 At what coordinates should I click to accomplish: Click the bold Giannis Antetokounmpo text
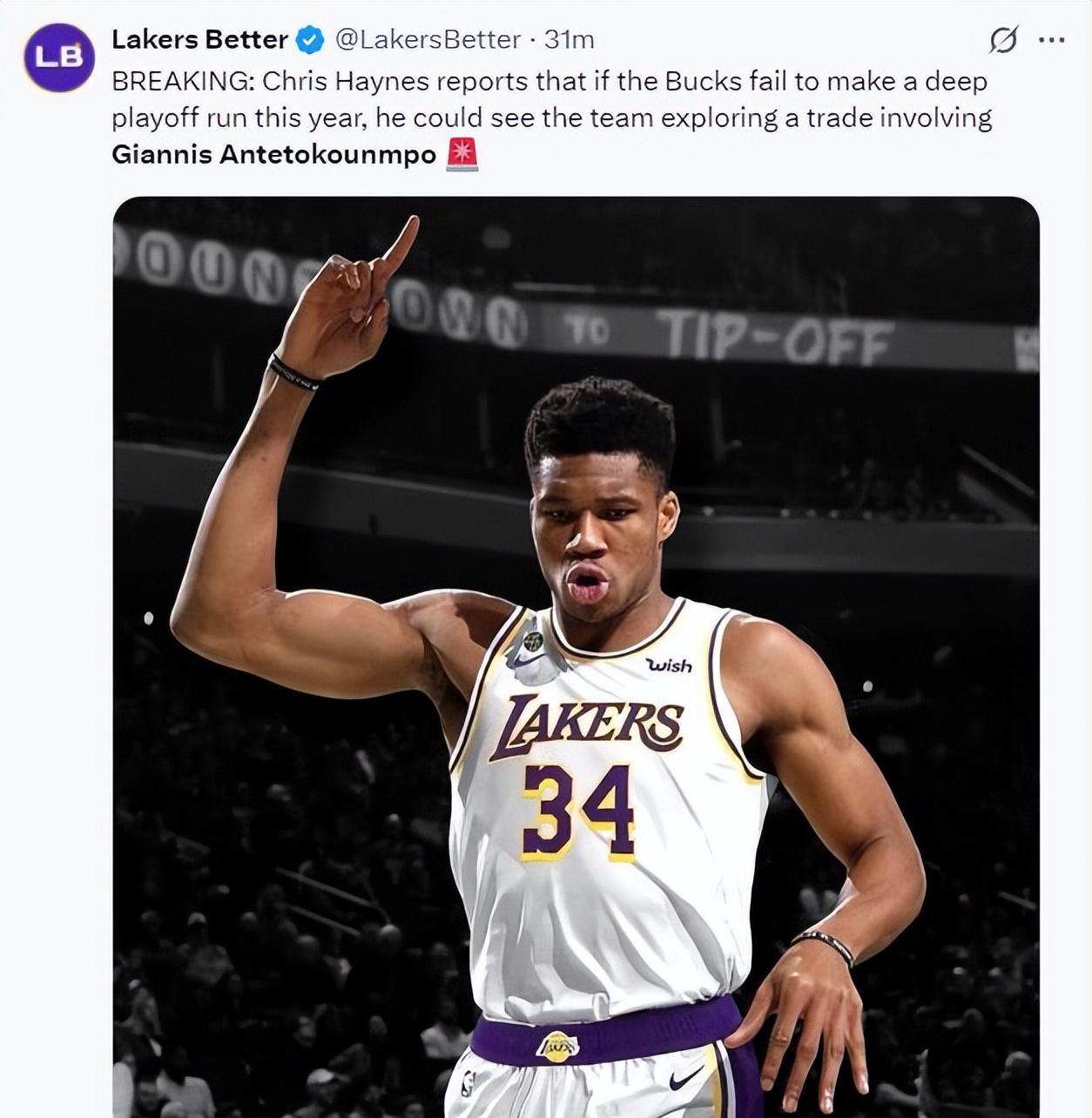point(273,155)
